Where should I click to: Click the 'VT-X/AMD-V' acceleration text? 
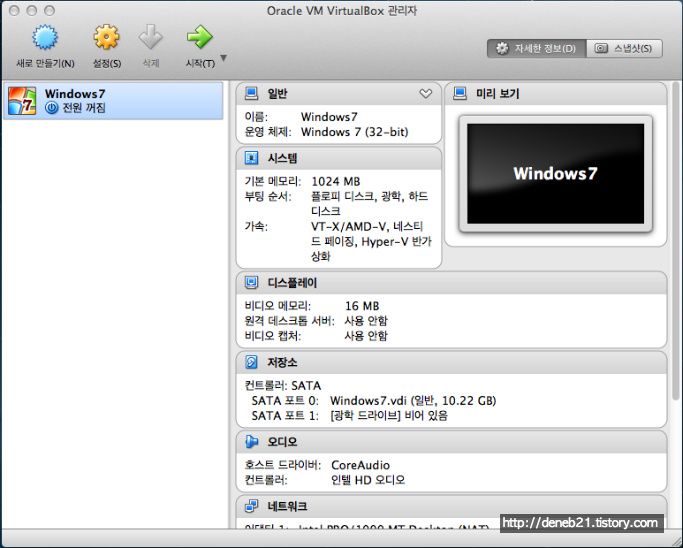tap(349, 227)
